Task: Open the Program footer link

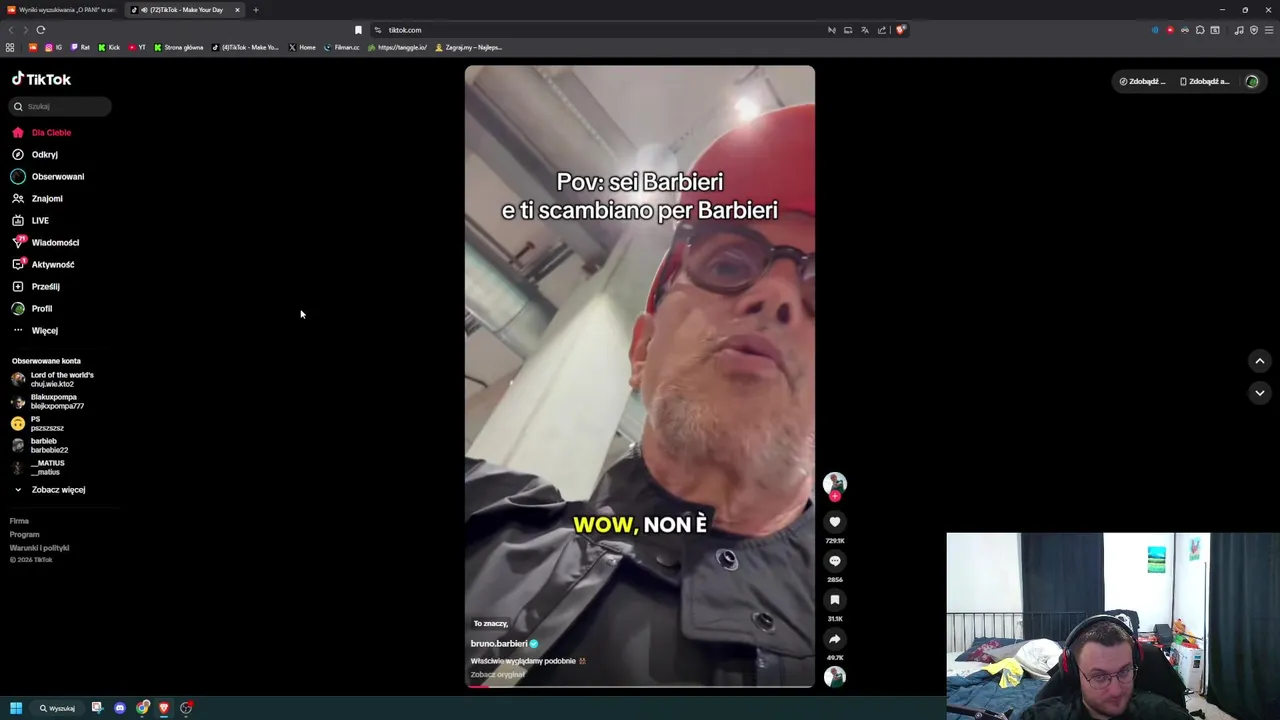Action: coord(24,534)
